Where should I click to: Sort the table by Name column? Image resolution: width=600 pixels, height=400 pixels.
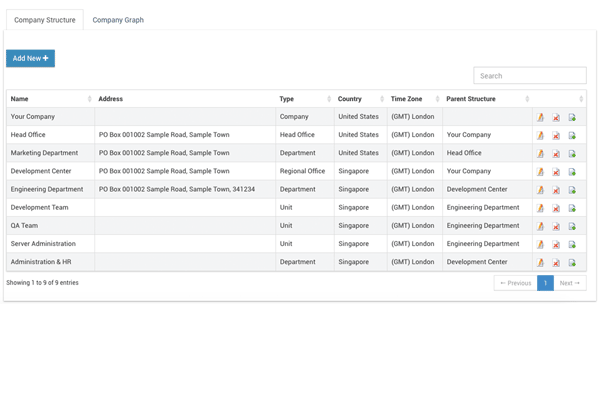[50, 99]
